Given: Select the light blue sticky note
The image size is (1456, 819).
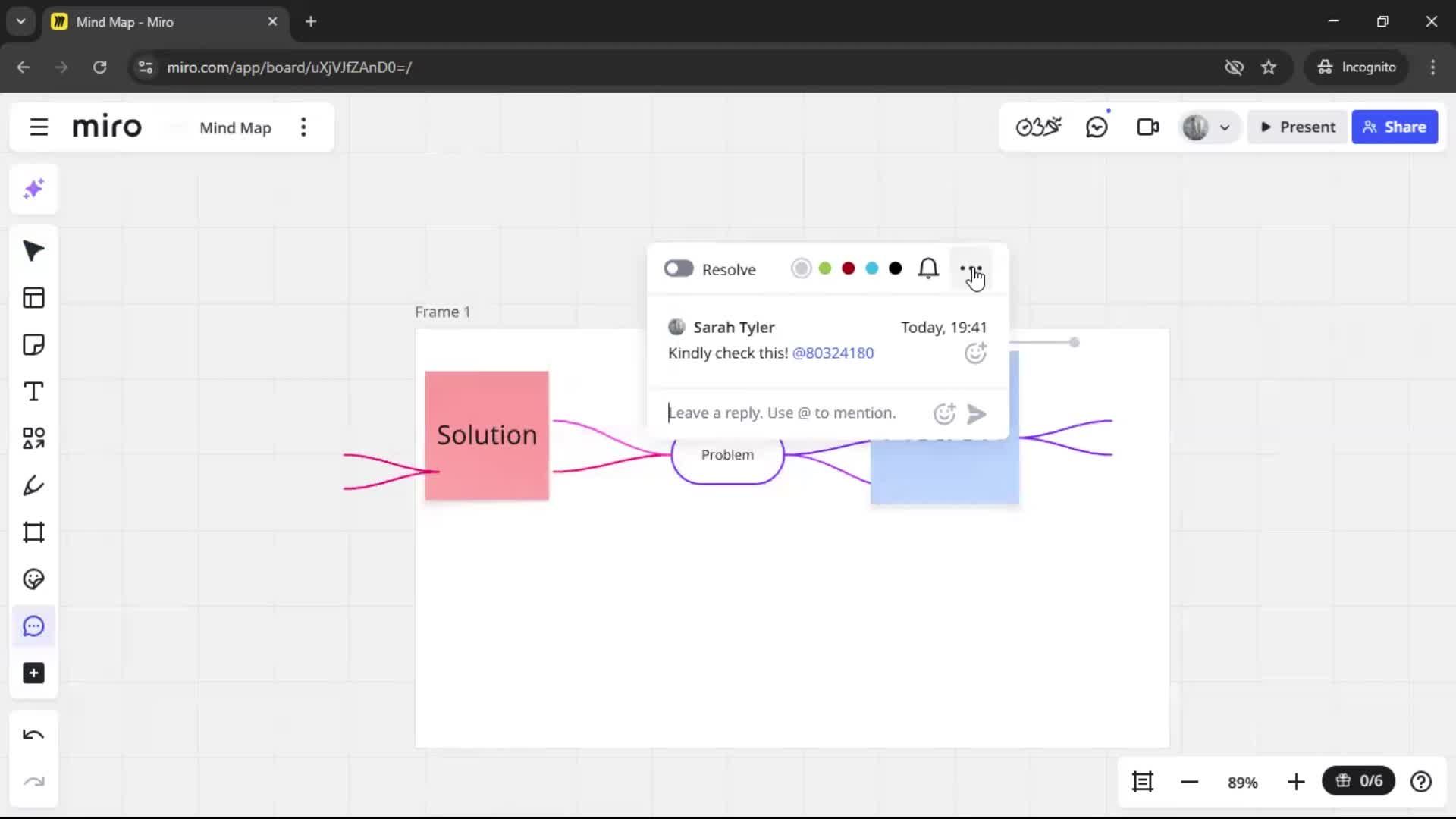Looking at the screenshot, I should [945, 472].
